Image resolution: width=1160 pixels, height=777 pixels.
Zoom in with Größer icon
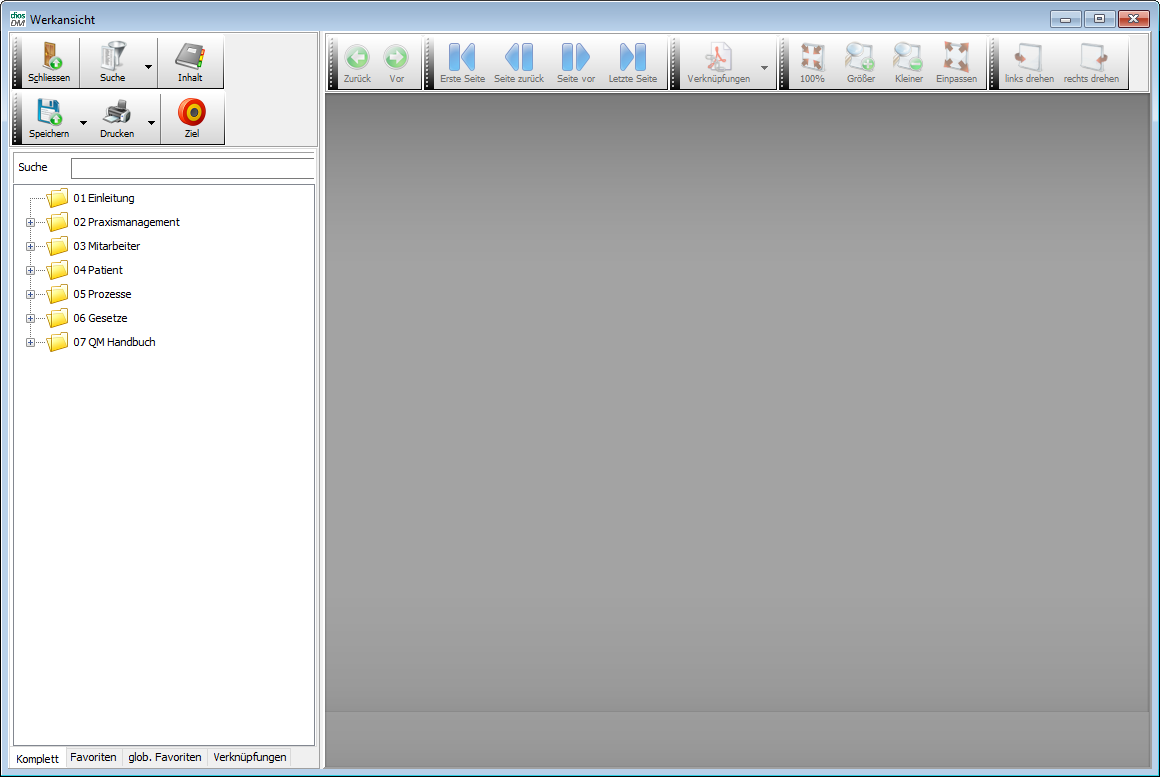coord(860,57)
